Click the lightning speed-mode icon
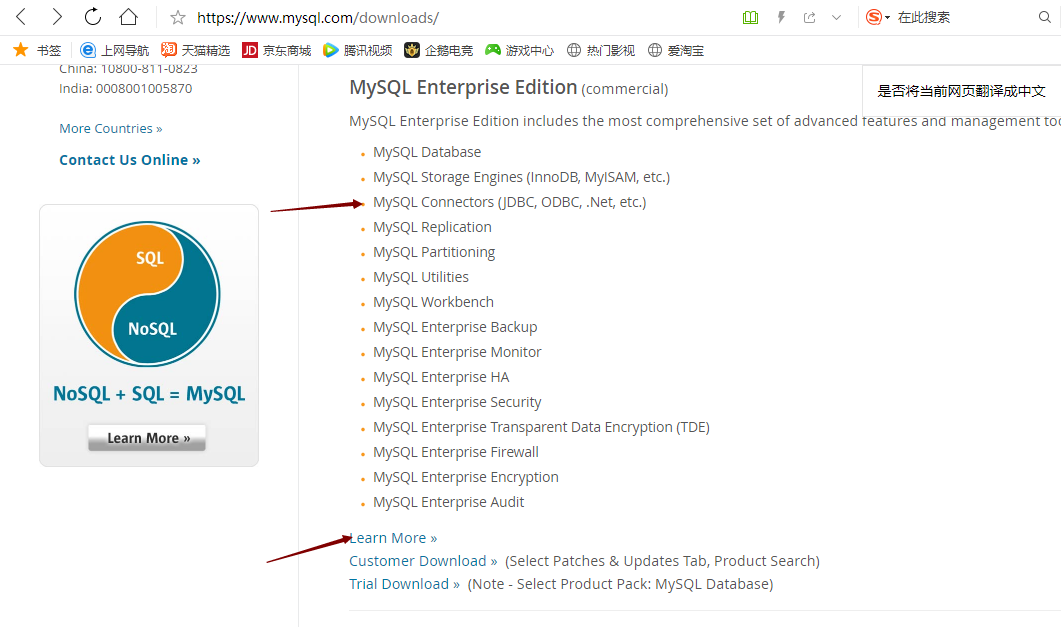The image size is (1061, 627). tap(781, 18)
